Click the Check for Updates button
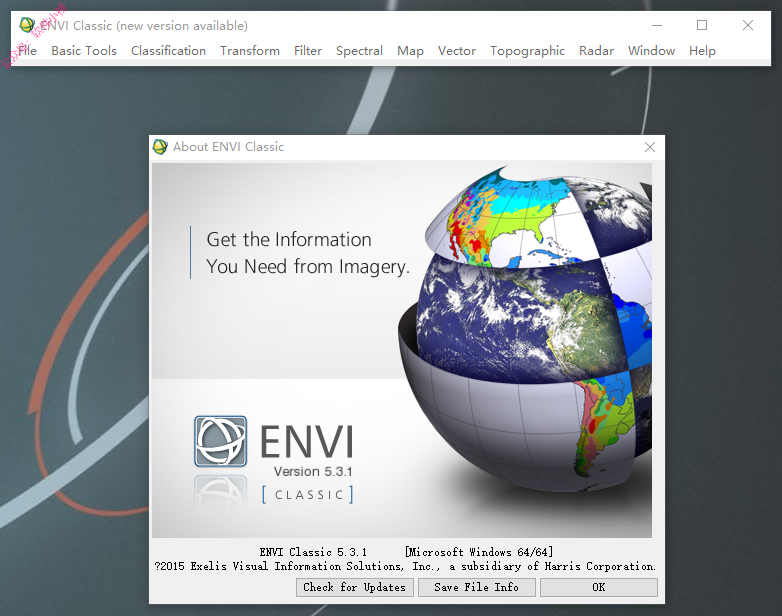 (355, 588)
